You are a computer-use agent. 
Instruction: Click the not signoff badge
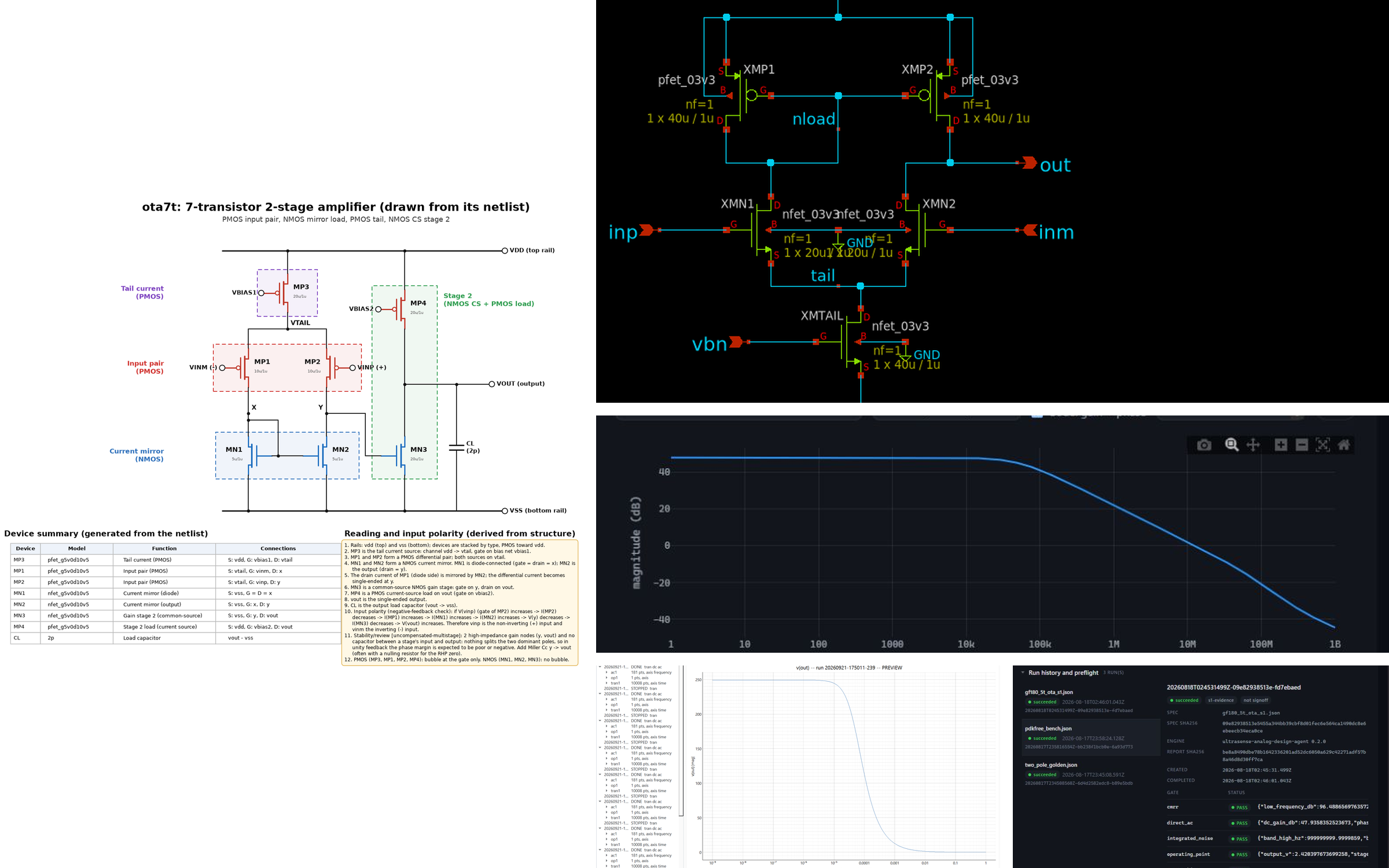point(1255,700)
